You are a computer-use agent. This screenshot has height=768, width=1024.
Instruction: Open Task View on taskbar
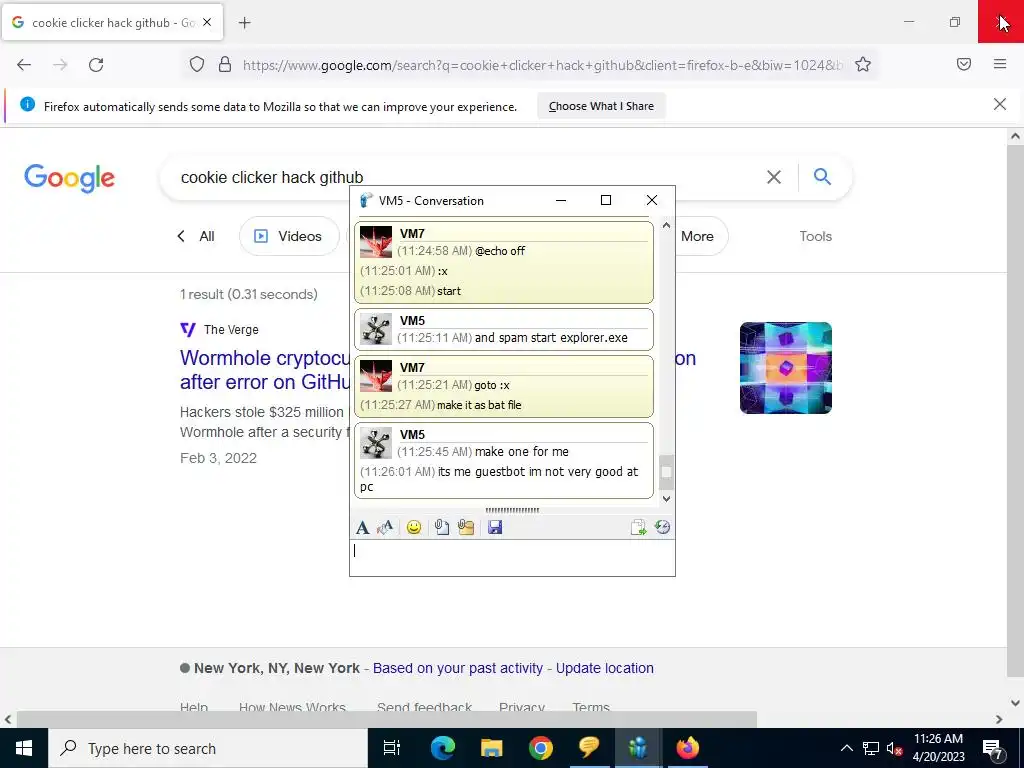[392, 748]
